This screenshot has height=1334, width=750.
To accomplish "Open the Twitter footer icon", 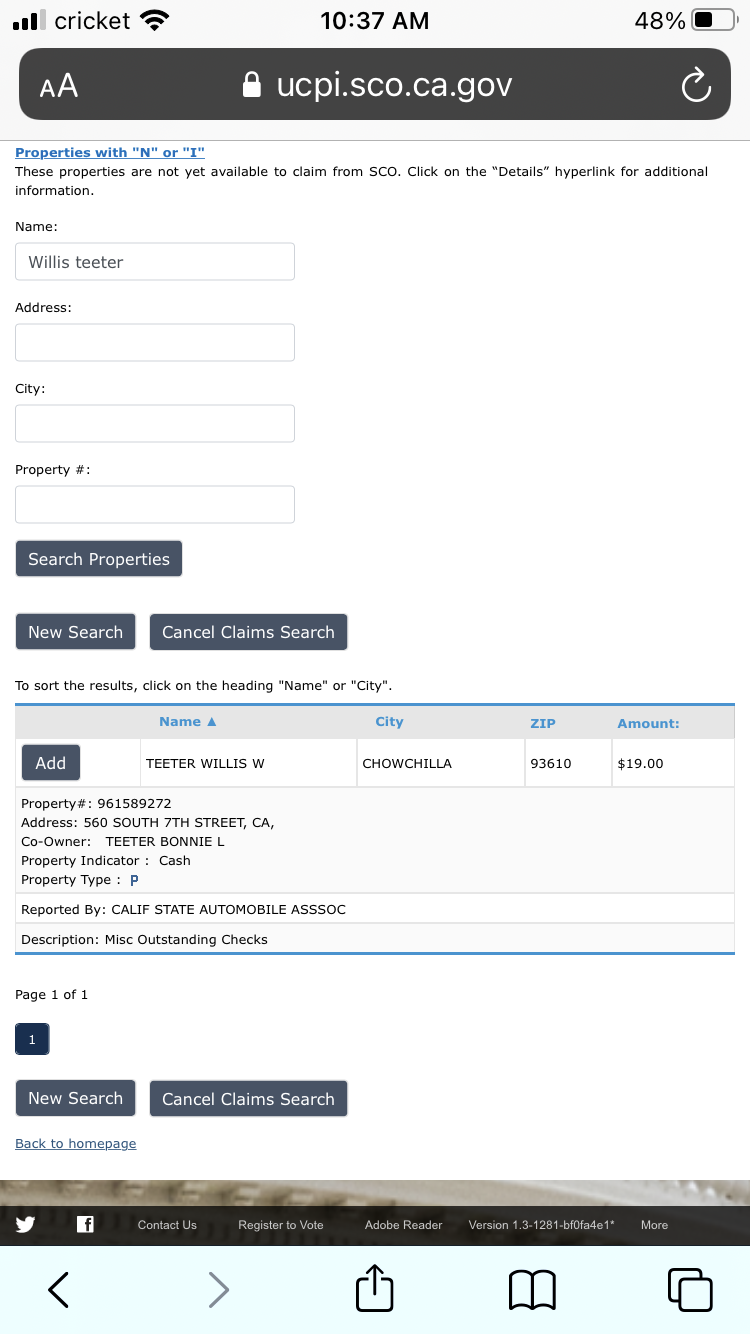I will point(25,1224).
